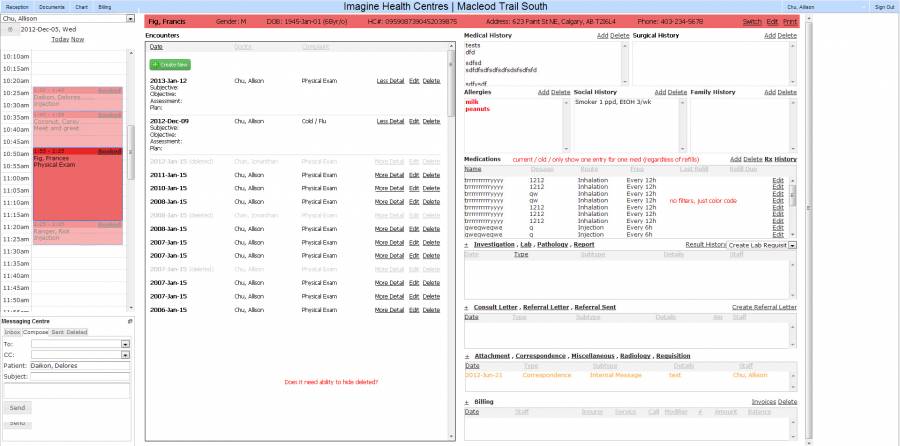
Task: Delete the 2013-Jan-12 encounter
Action: coord(431,81)
